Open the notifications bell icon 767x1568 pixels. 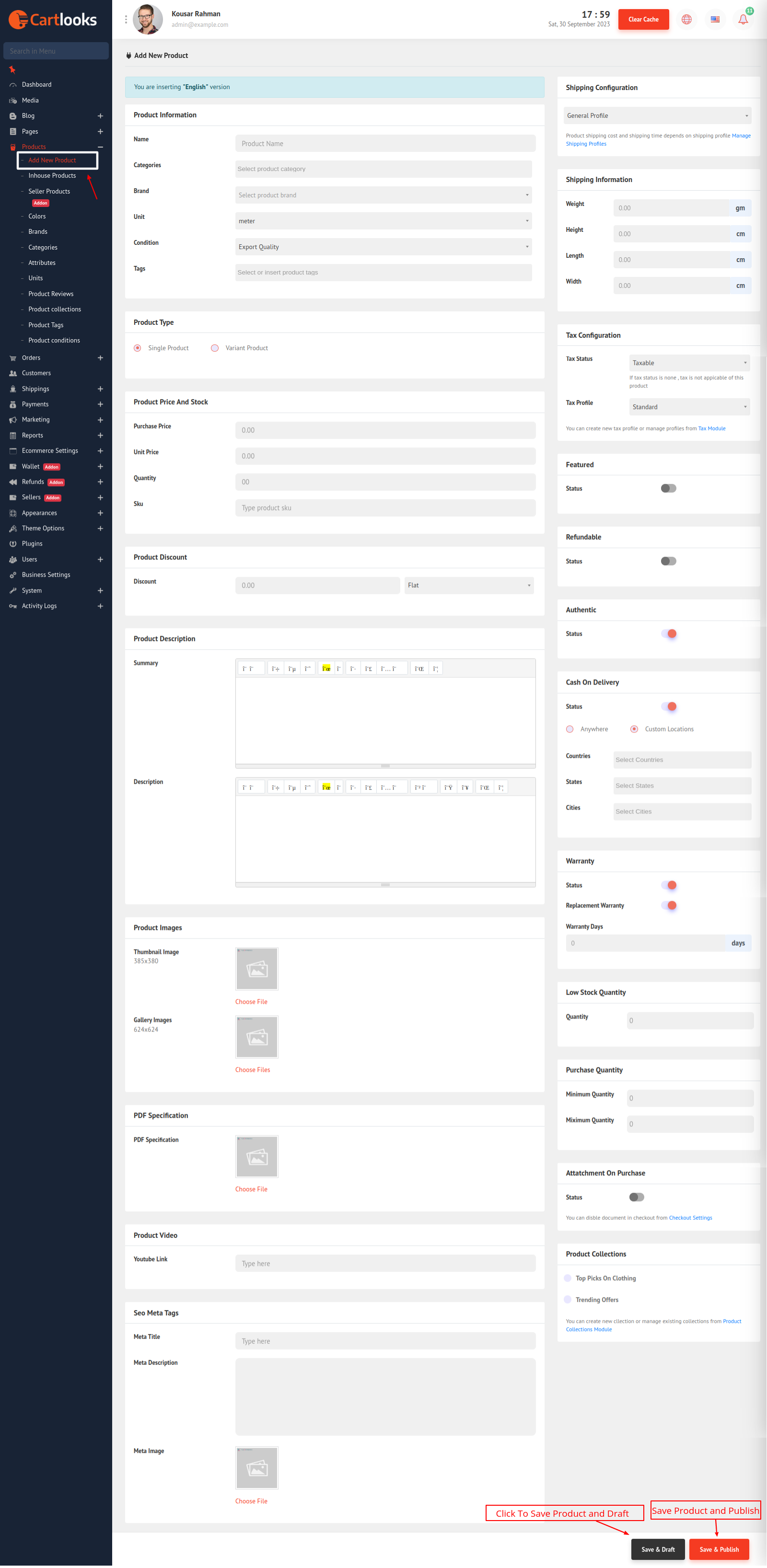[x=743, y=20]
